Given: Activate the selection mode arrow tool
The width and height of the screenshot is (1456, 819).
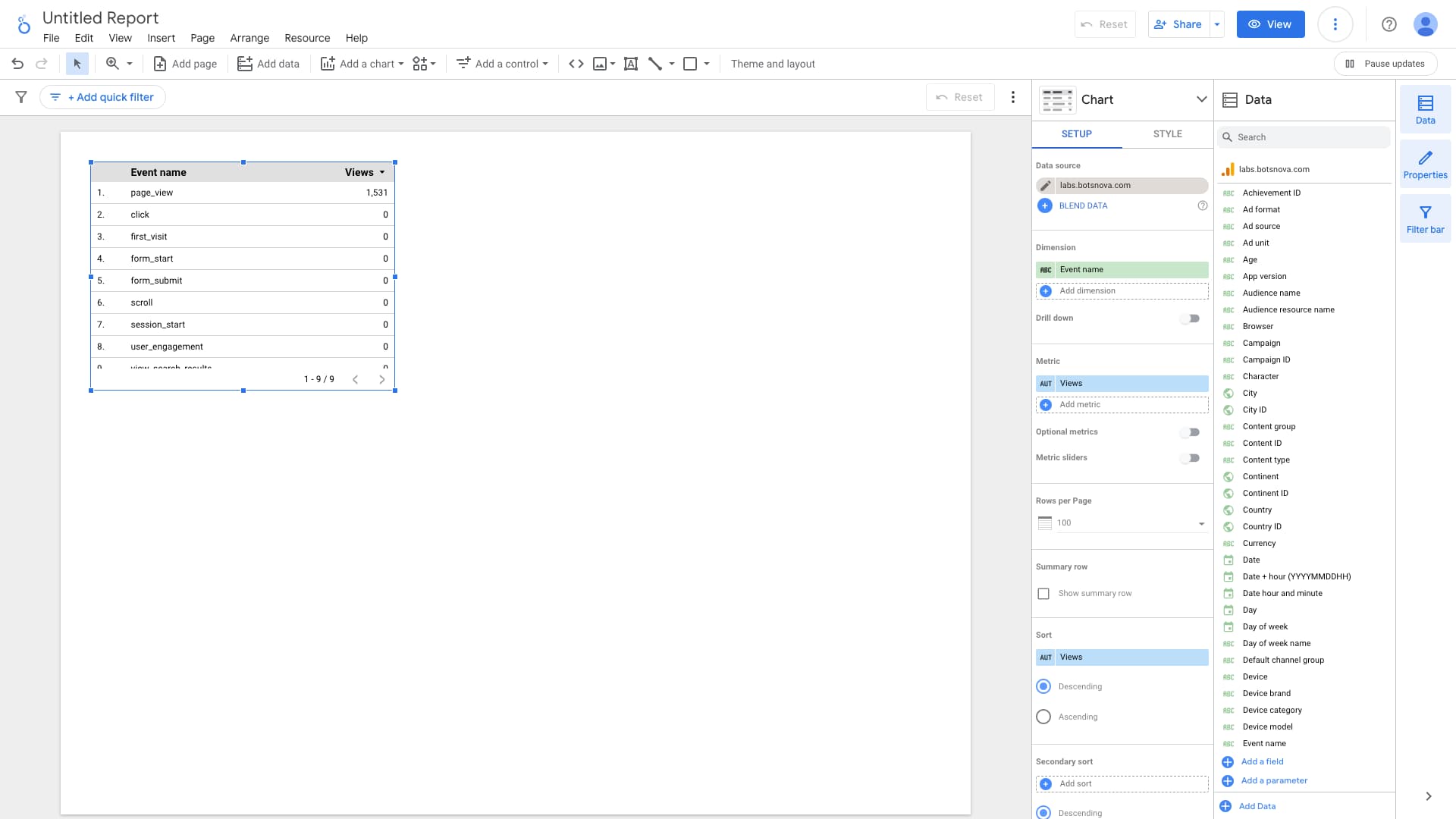Looking at the screenshot, I should (77, 64).
